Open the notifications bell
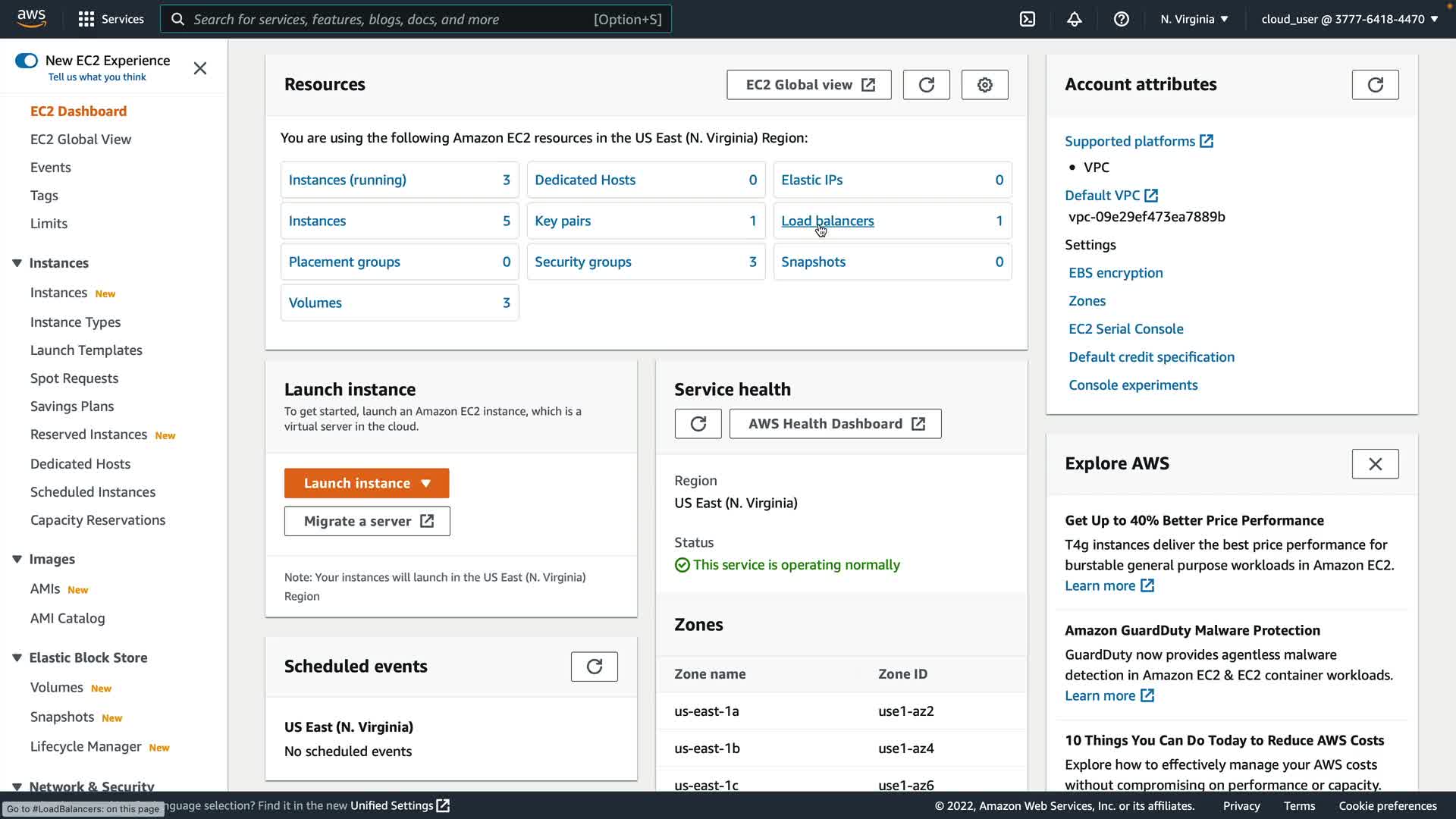 1075,19
